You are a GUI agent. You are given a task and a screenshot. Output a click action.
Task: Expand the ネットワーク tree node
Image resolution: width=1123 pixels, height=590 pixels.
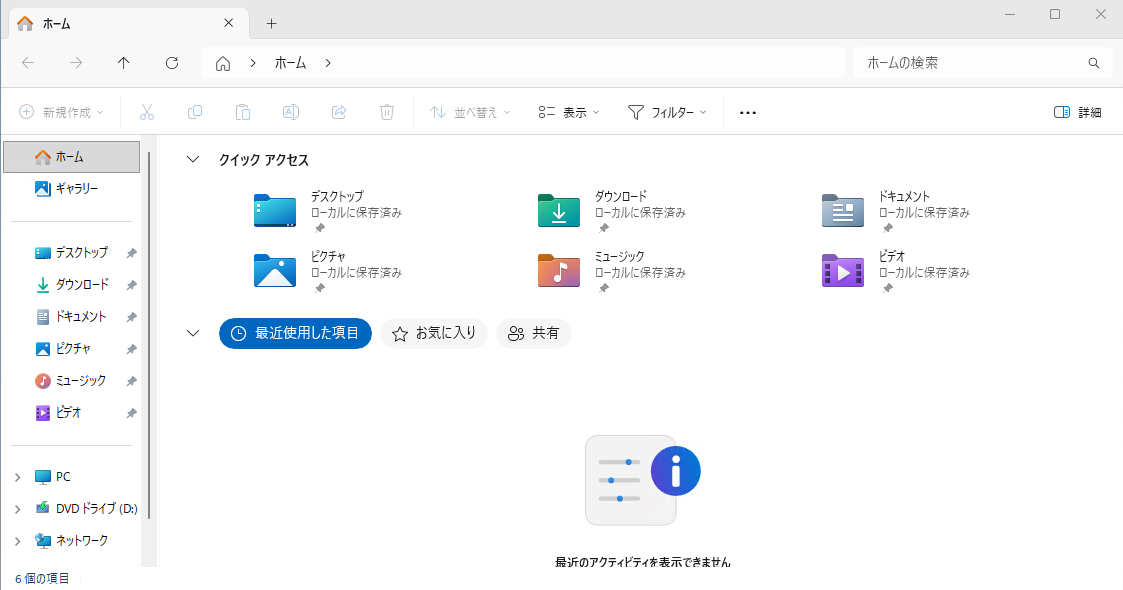pos(18,541)
